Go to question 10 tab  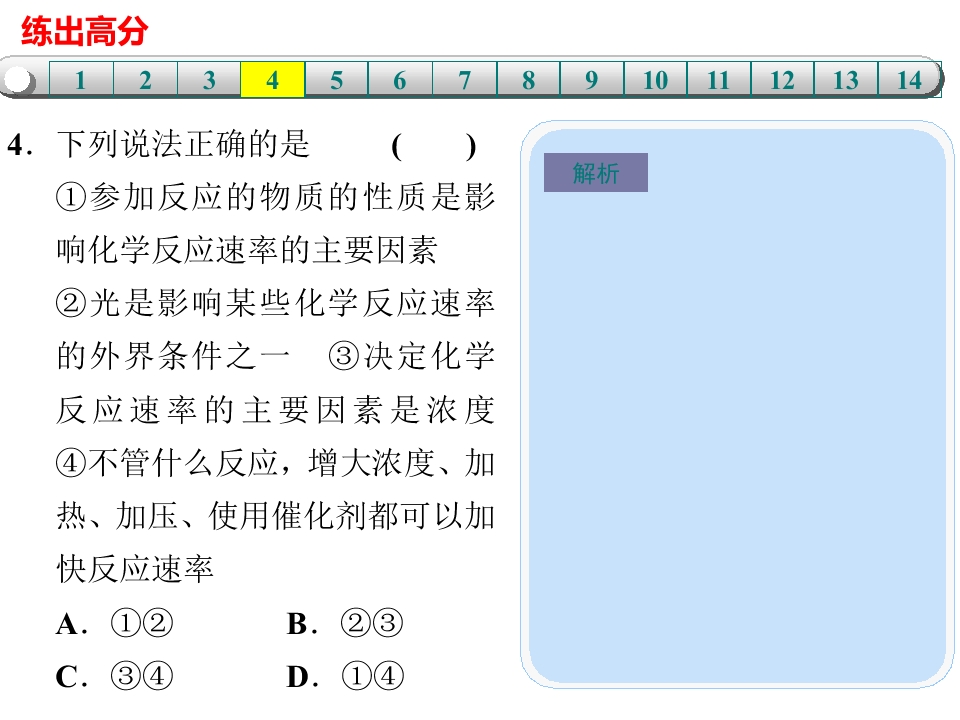(656, 80)
